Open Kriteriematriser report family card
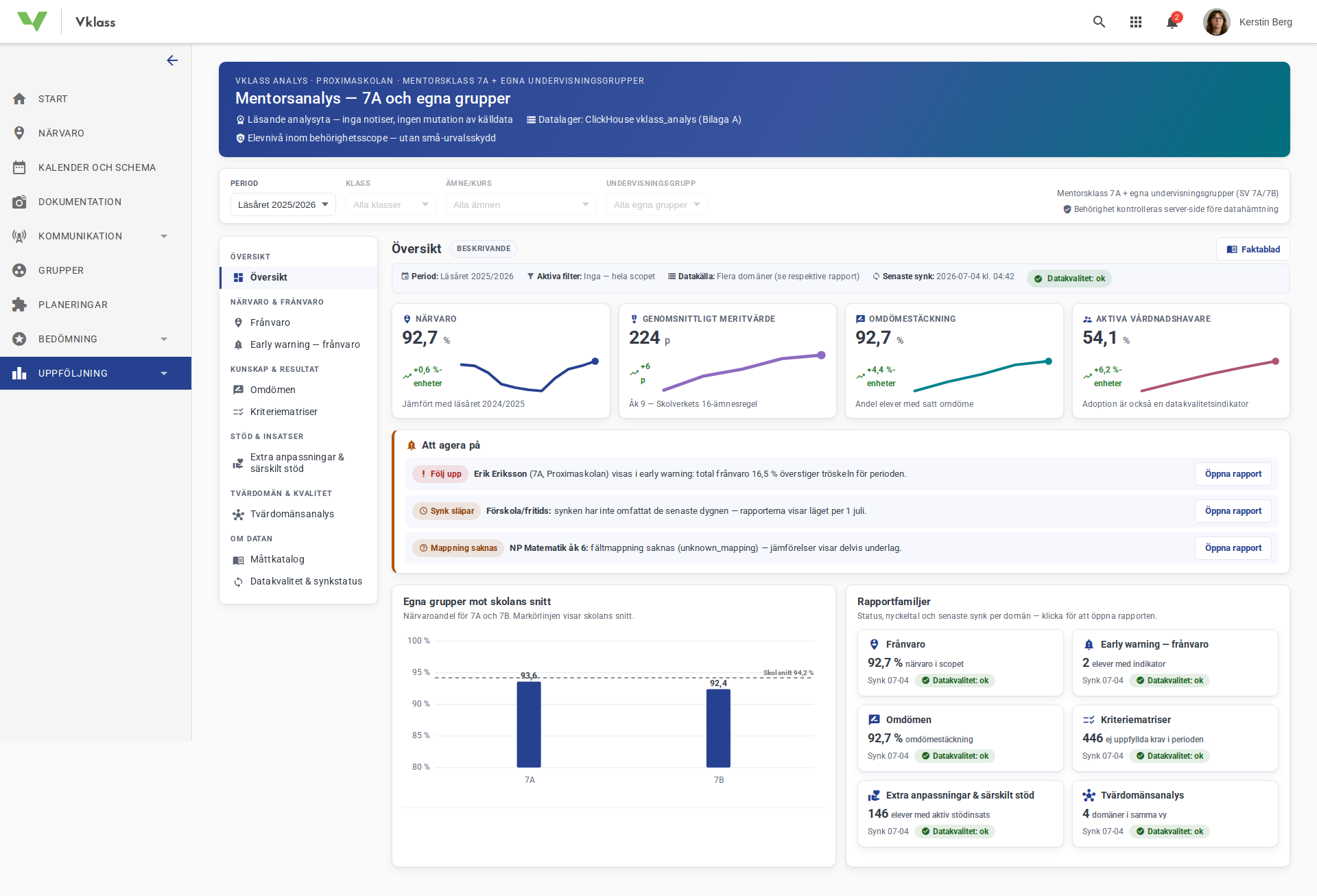Screen dimensions: 1317x896 [1175, 738]
